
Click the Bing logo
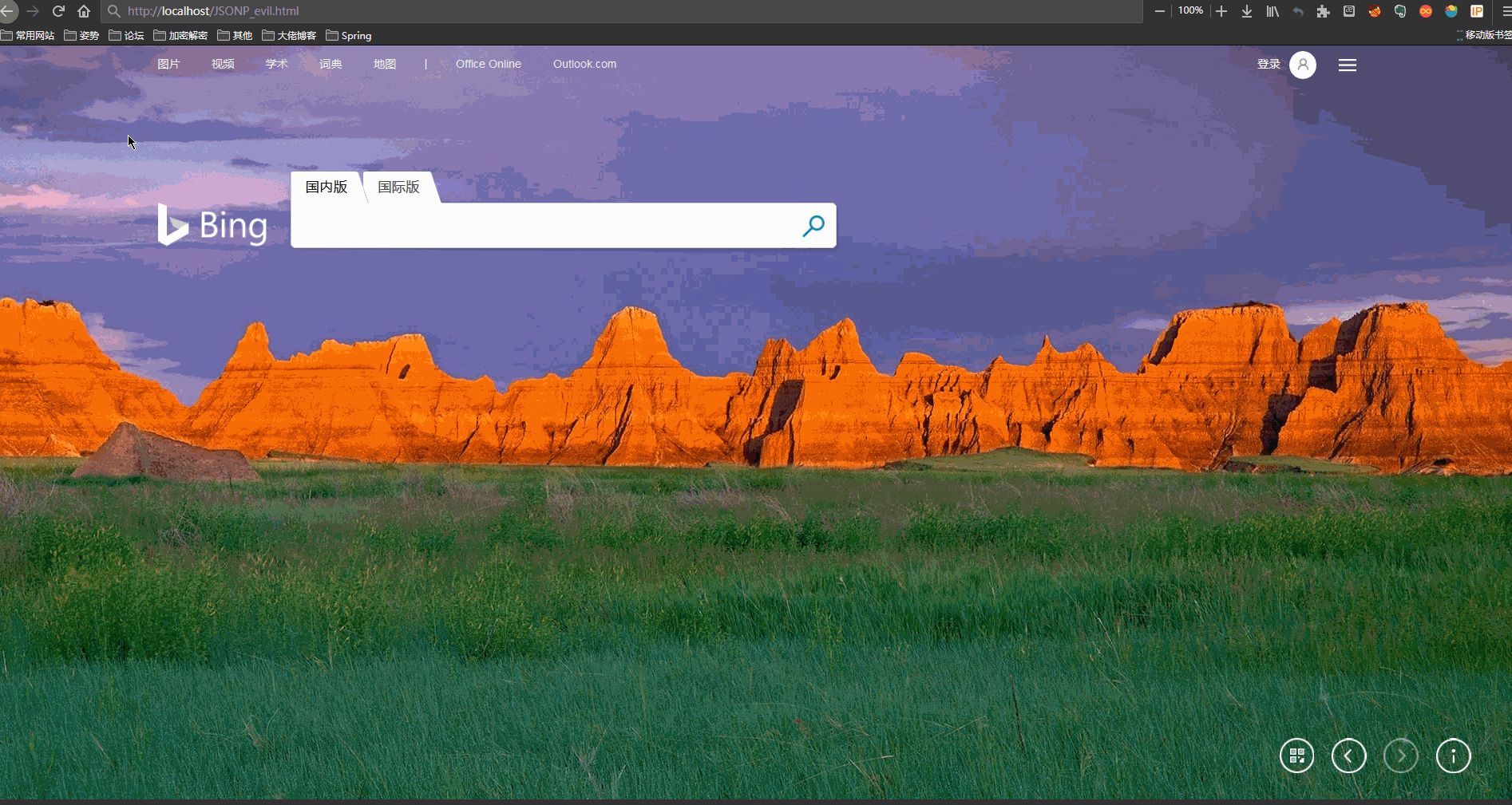tap(212, 226)
